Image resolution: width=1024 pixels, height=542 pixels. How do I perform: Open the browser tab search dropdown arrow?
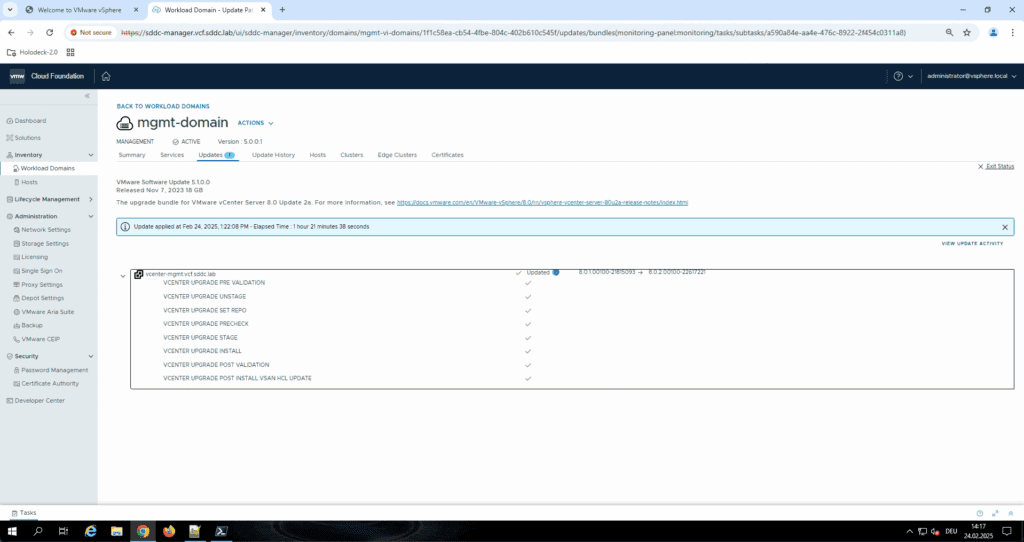10,10
